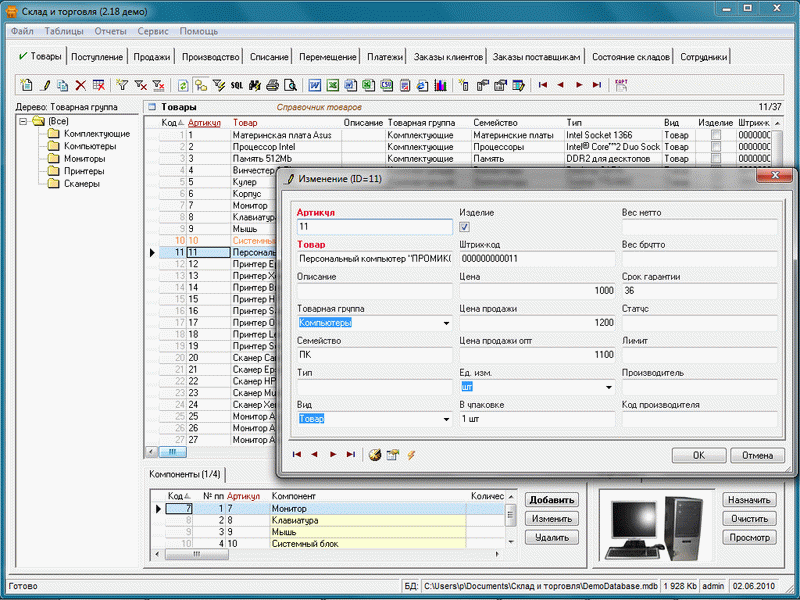Viewport: 800px width, 600px height.
Task: Click the lightning bolt icon in dialog
Action: pyautogui.click(x=410, y=455)
